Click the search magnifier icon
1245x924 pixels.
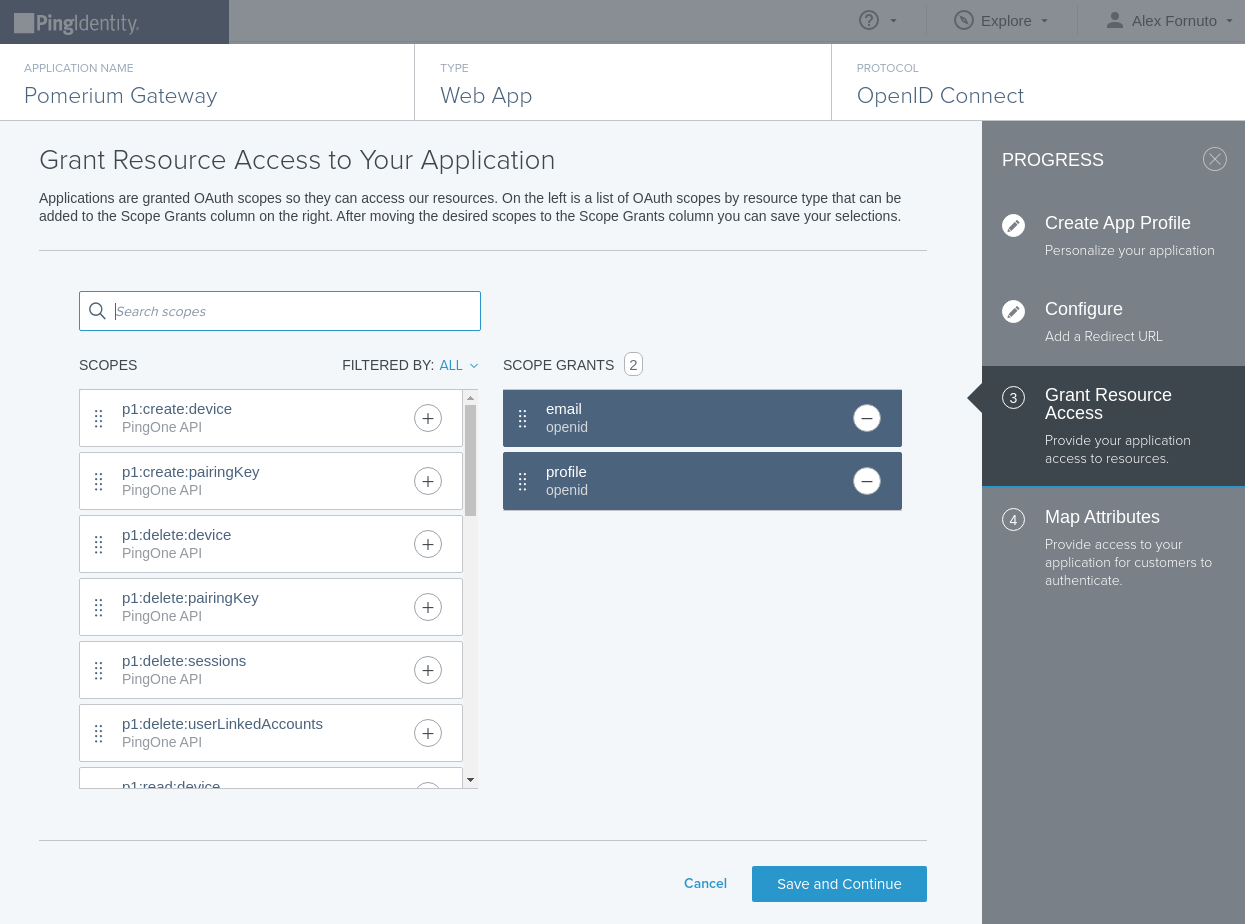[x=97, y=311]
